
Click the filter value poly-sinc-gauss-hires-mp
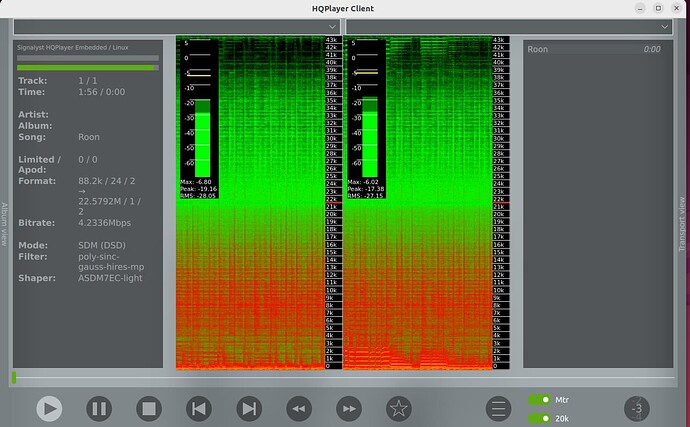coord(111,262)
